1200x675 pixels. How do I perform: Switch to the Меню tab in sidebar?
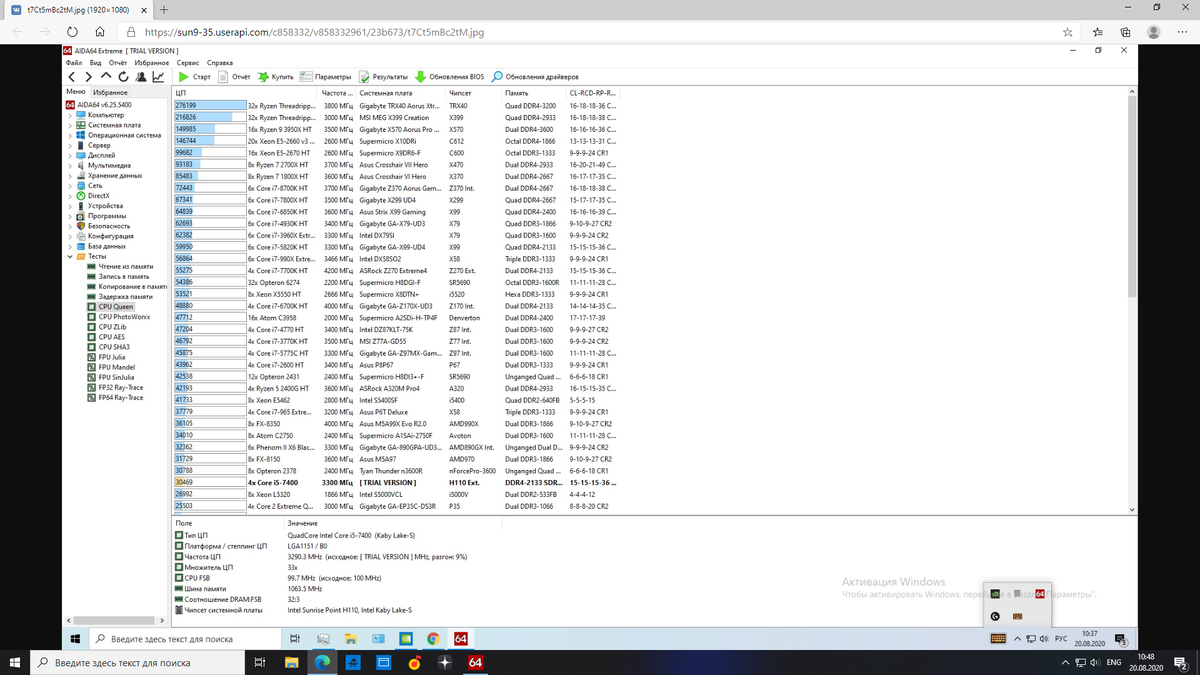76,92
